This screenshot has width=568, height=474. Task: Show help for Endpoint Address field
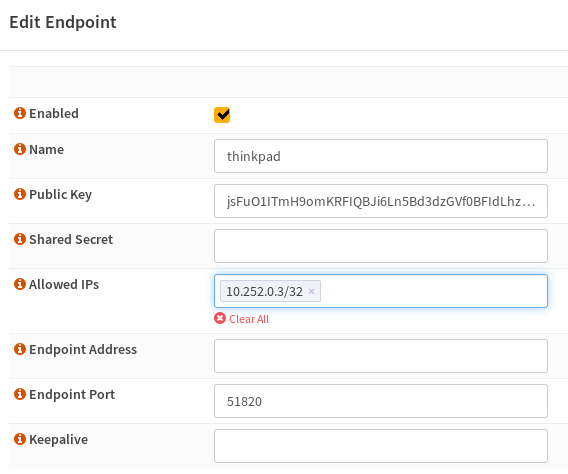tap(20, 349)
